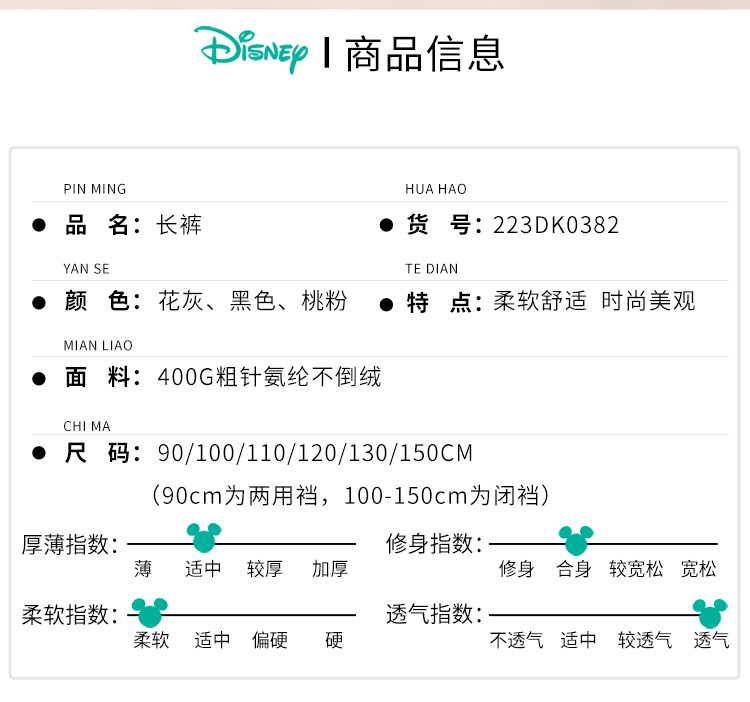This screenshot has width=750, height=702.
Task: Click the Mickey marker on softness scale
Action: [150, 611]
